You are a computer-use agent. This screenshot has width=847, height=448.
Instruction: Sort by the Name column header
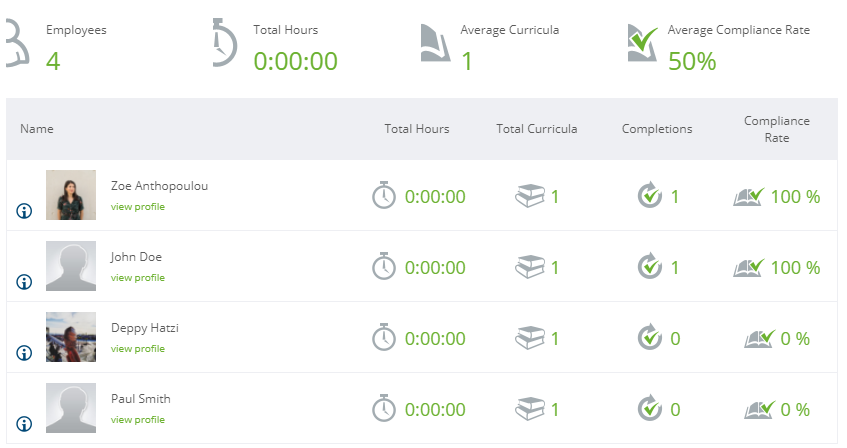click(x=37, y=129)
